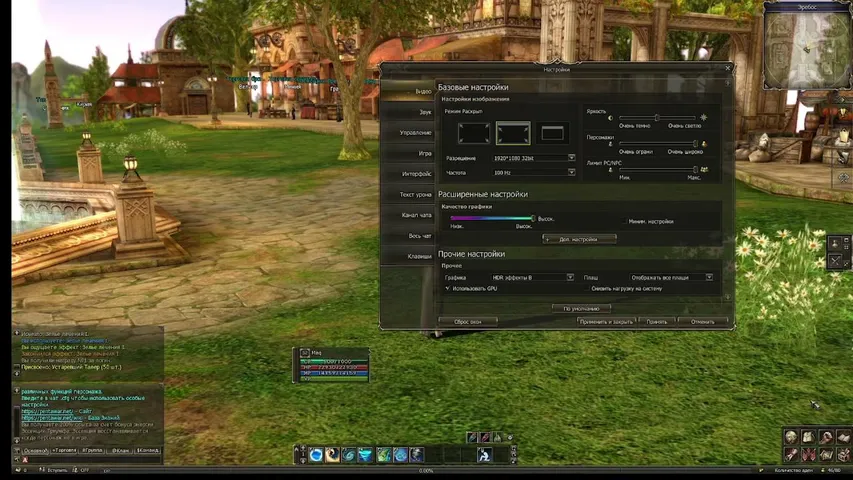
Task: Select the +Торговля chat tab
Action: pyautogui.click(x=64, y=451)
